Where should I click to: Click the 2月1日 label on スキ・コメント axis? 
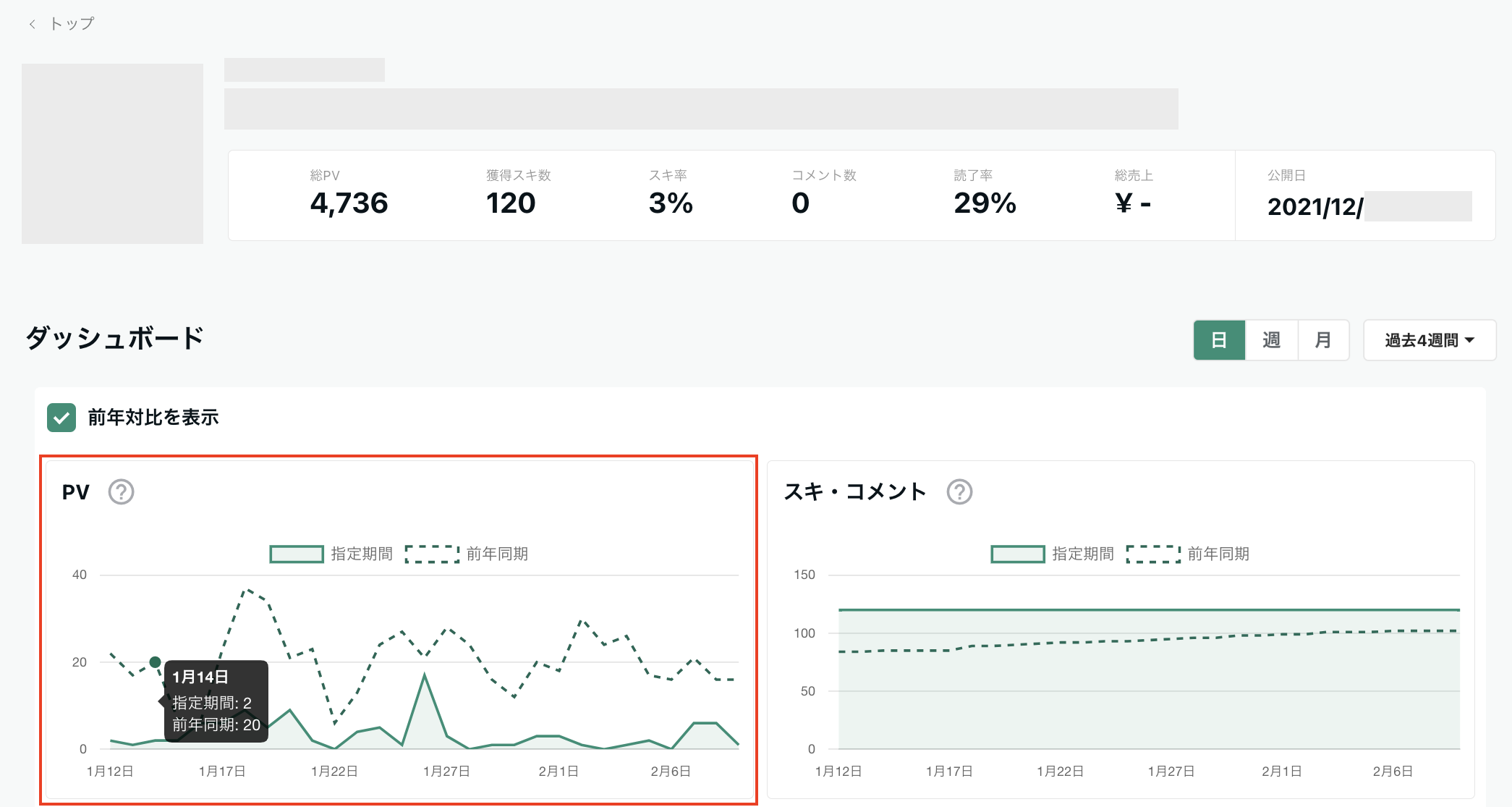click(x=1281, y=772)
